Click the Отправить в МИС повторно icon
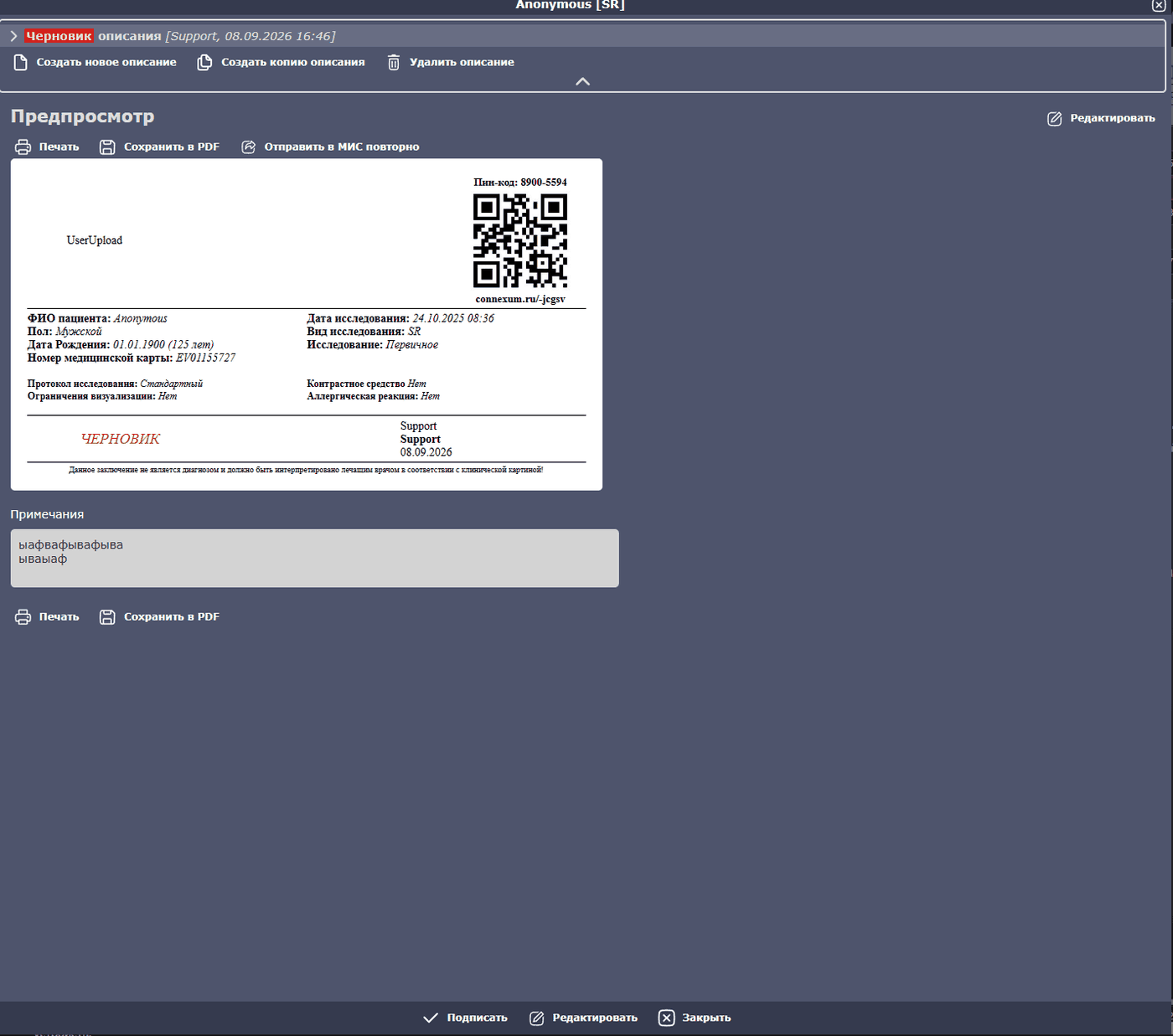This screenshot has height=1036, width=1173. click(249, 147)
